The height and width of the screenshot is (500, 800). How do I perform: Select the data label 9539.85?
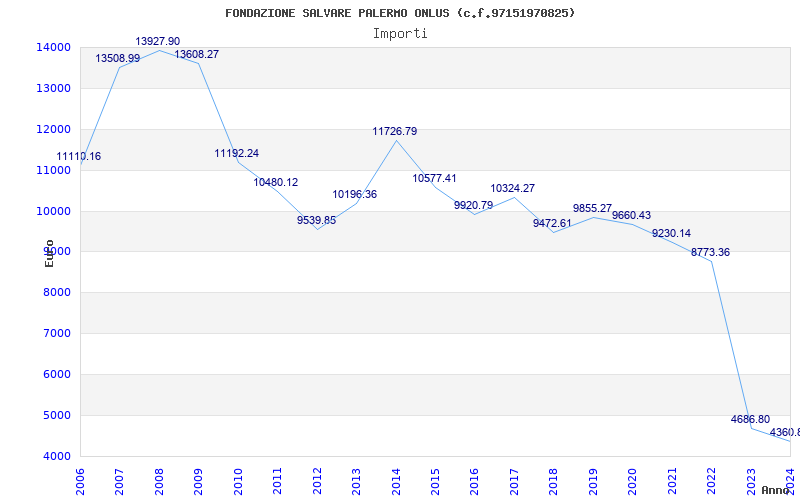[x=316, y=220]
